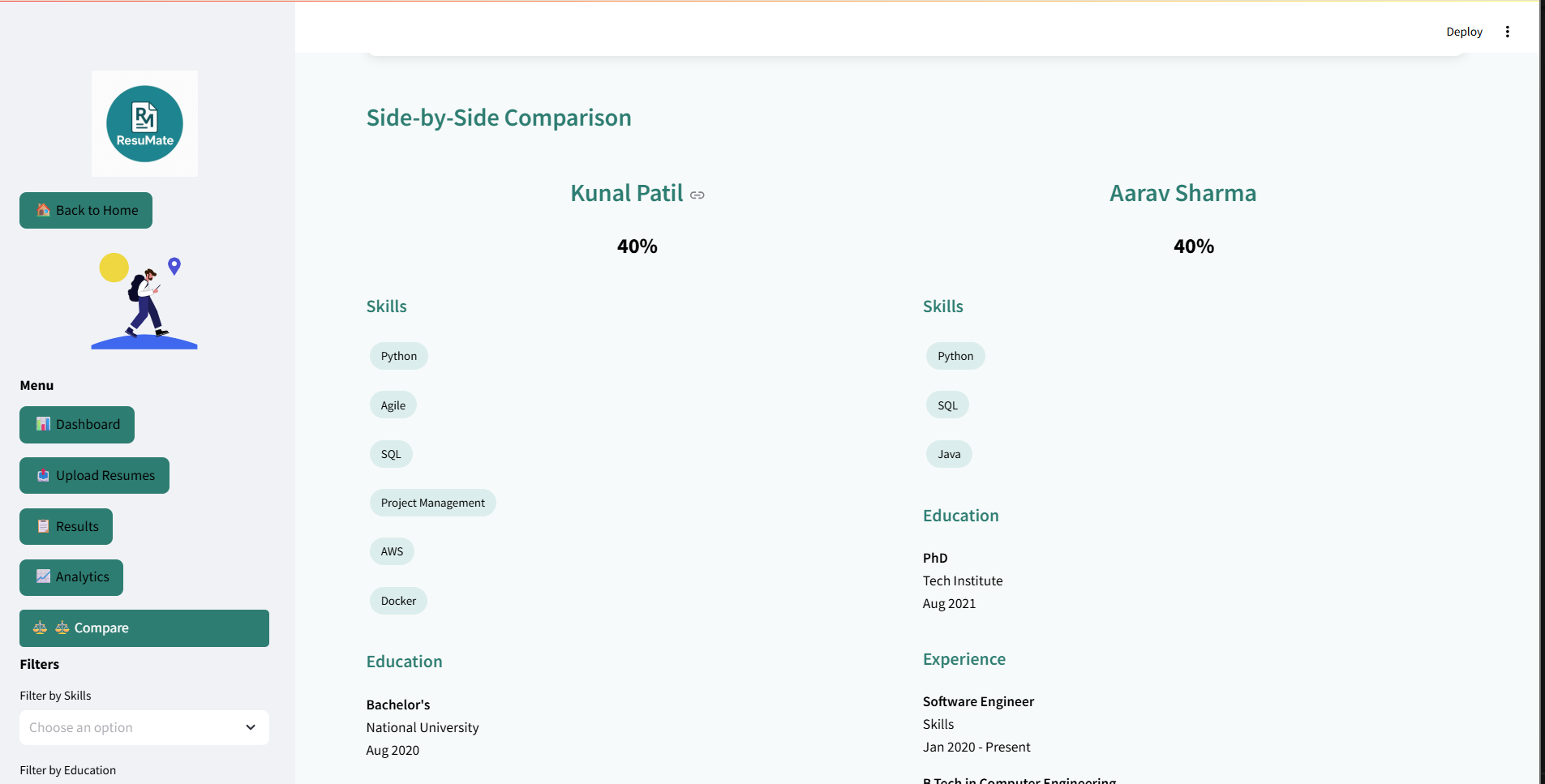Screen dimensions: 1545x784
Task: Click the AWS skill tag
Action: (x=392, y=551)
